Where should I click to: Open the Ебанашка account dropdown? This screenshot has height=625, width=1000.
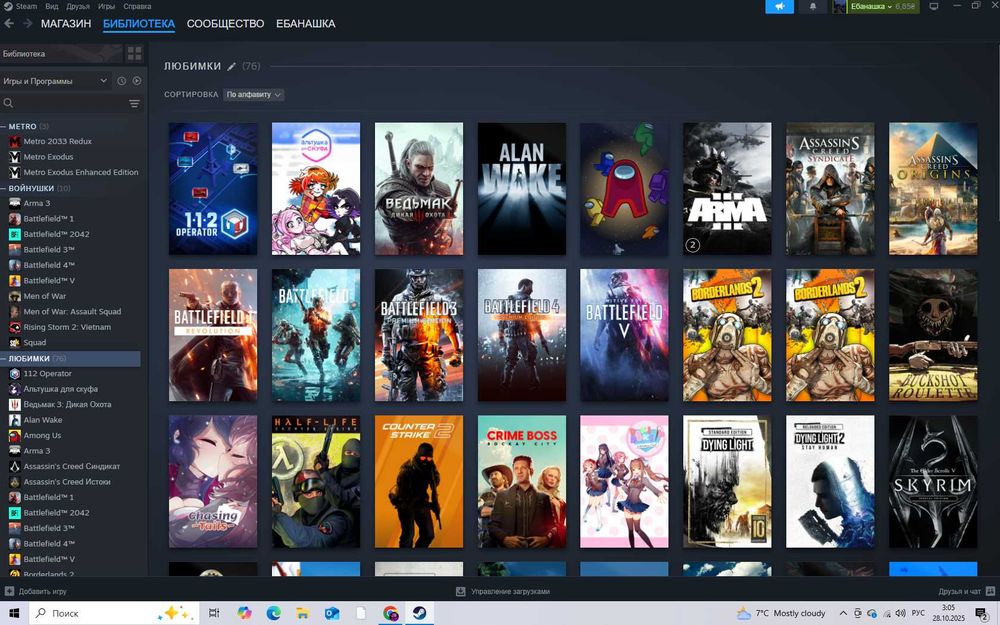pos(871,6)
